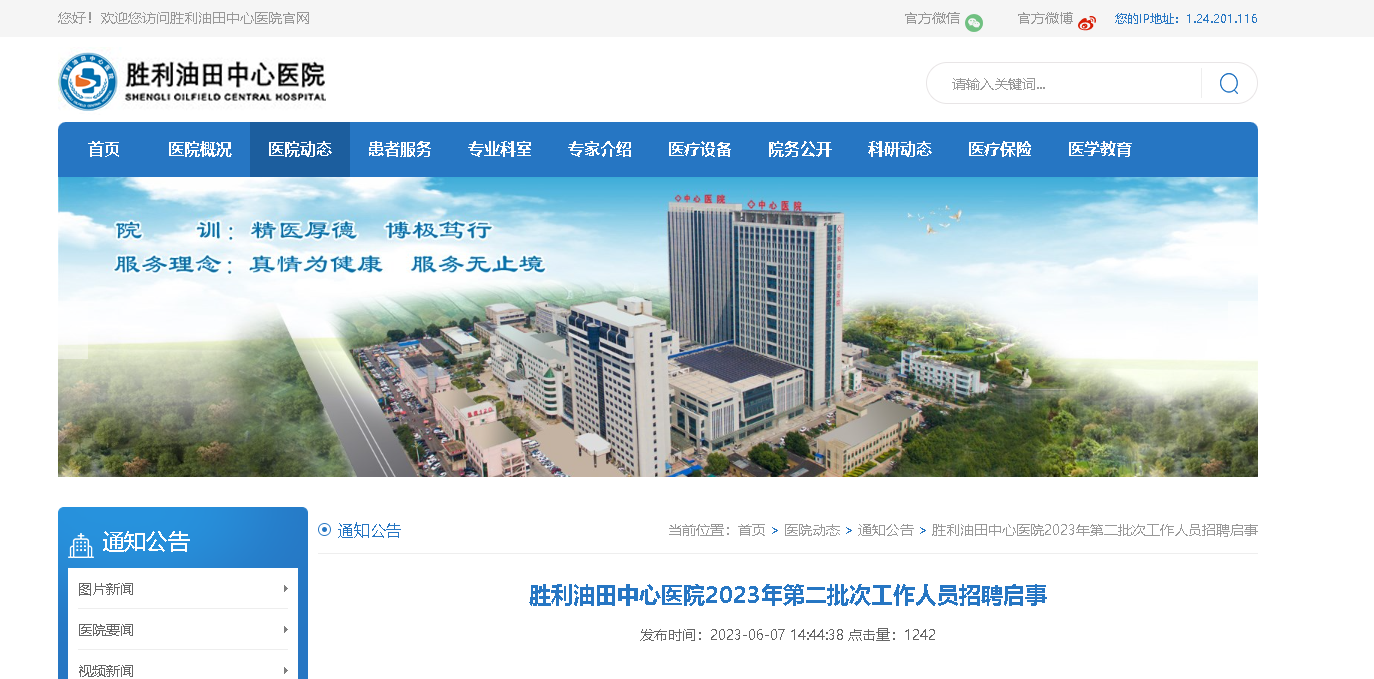
Task: Click the circle icon before 通知公告 heading
Action: 324,530
